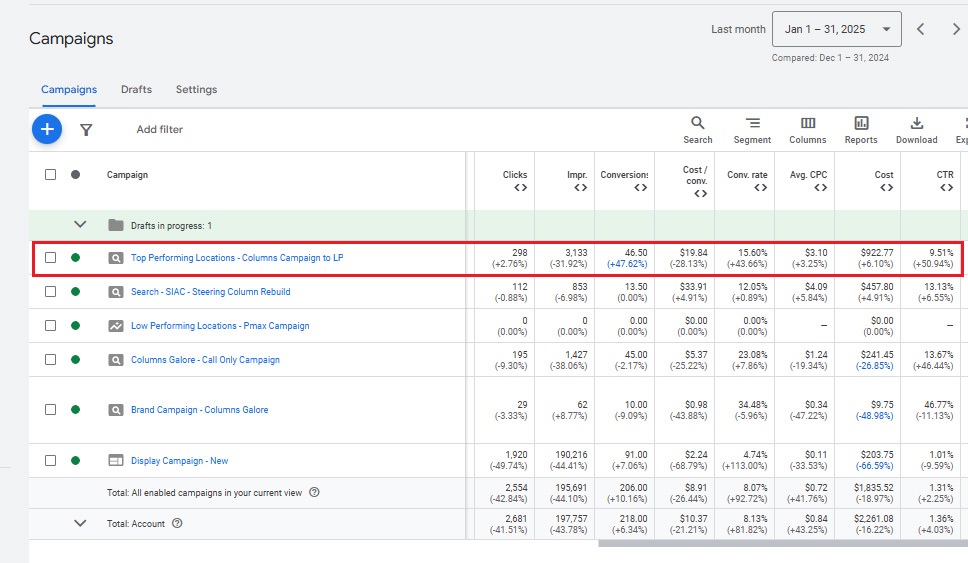Tick the Search - SIAC campaign checkbox
968x563 pixels.
tap(50, 292)
